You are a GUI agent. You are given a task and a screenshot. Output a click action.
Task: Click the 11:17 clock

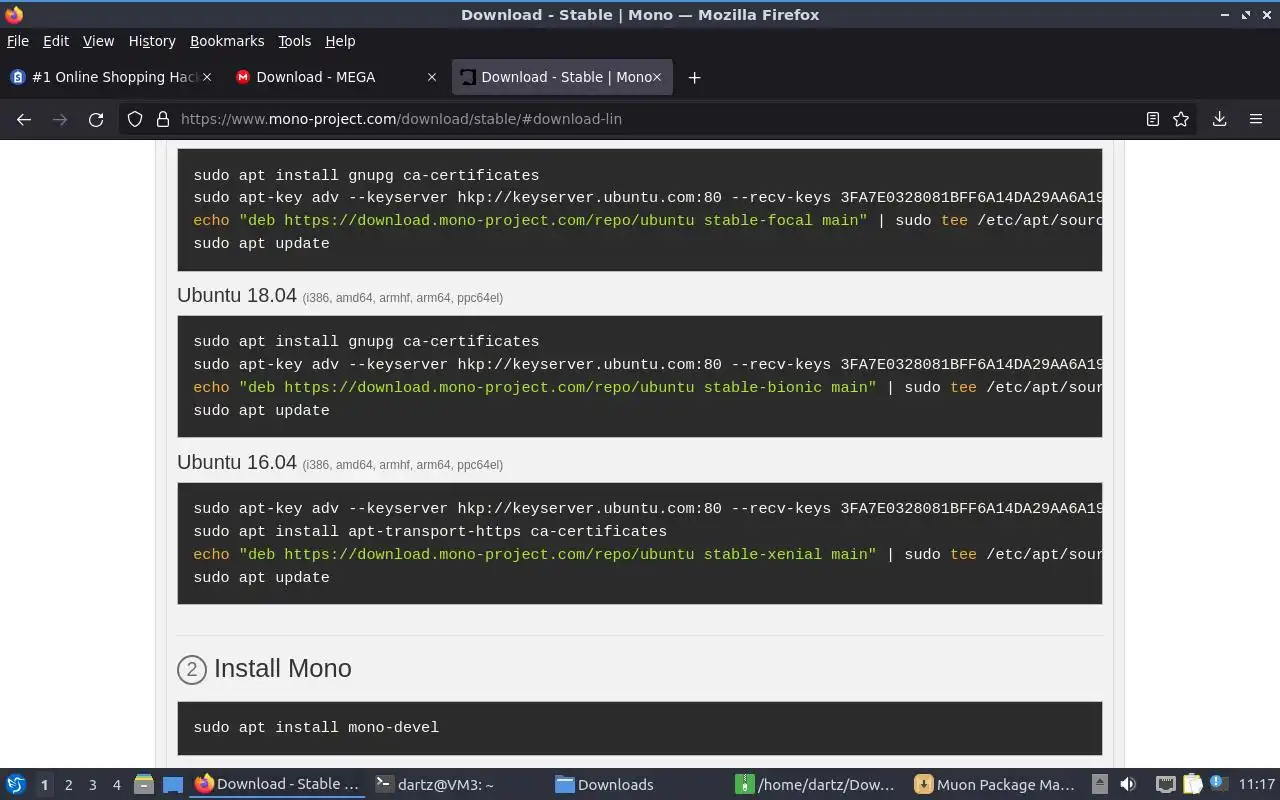(1257, 784)
